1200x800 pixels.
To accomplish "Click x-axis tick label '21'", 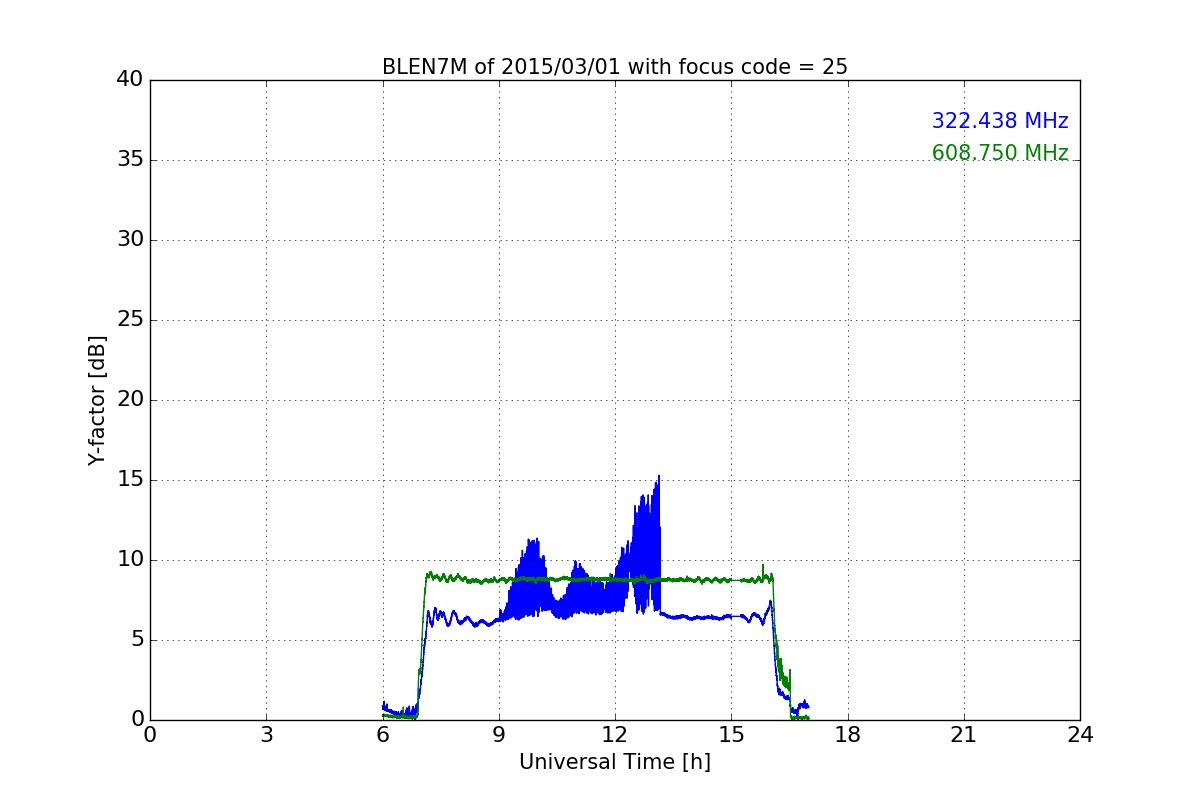I will [x=964, y=734].
